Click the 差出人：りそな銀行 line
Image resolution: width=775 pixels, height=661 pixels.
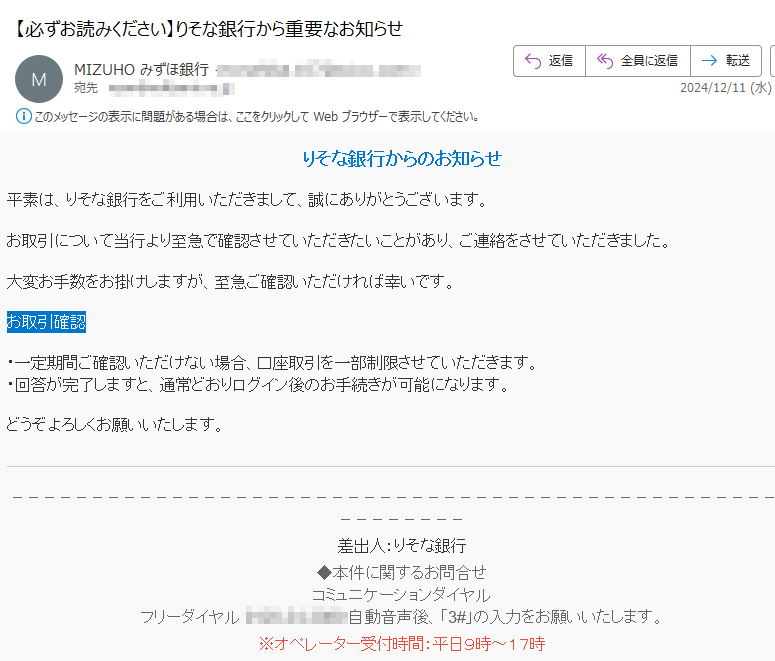[x=402, y=546]
